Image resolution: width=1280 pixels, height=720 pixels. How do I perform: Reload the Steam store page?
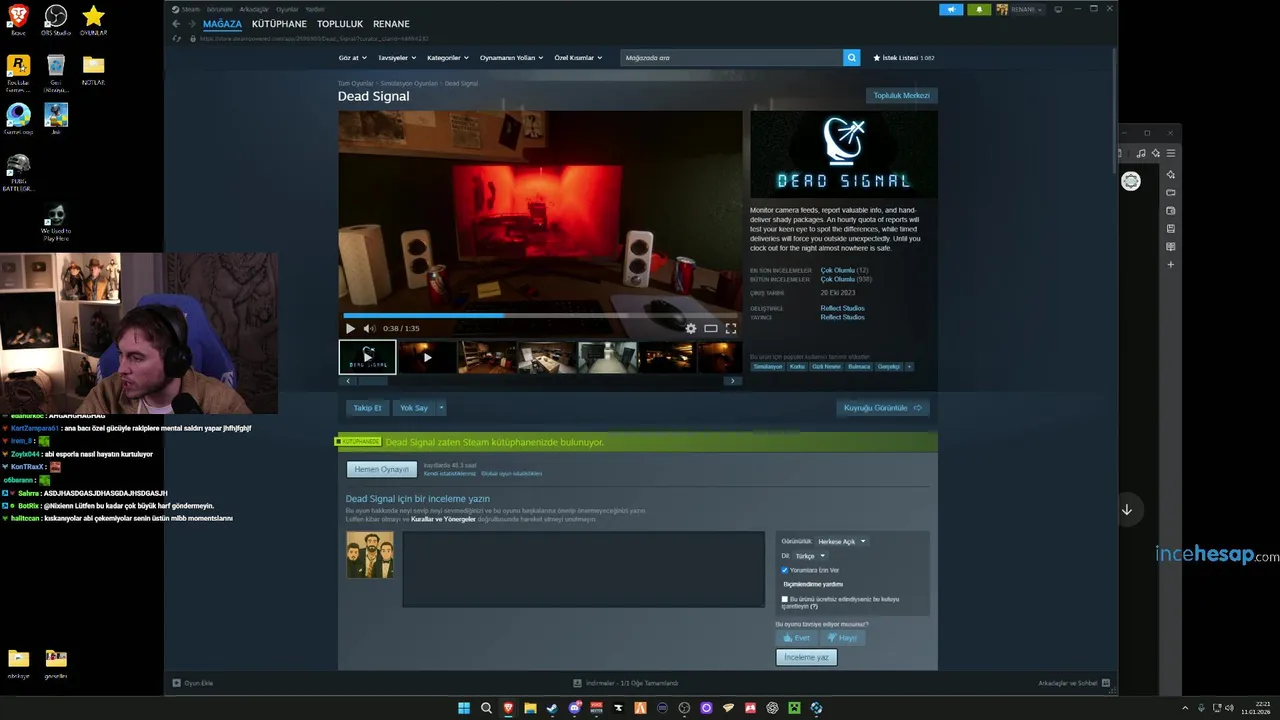tap(177, 39)
